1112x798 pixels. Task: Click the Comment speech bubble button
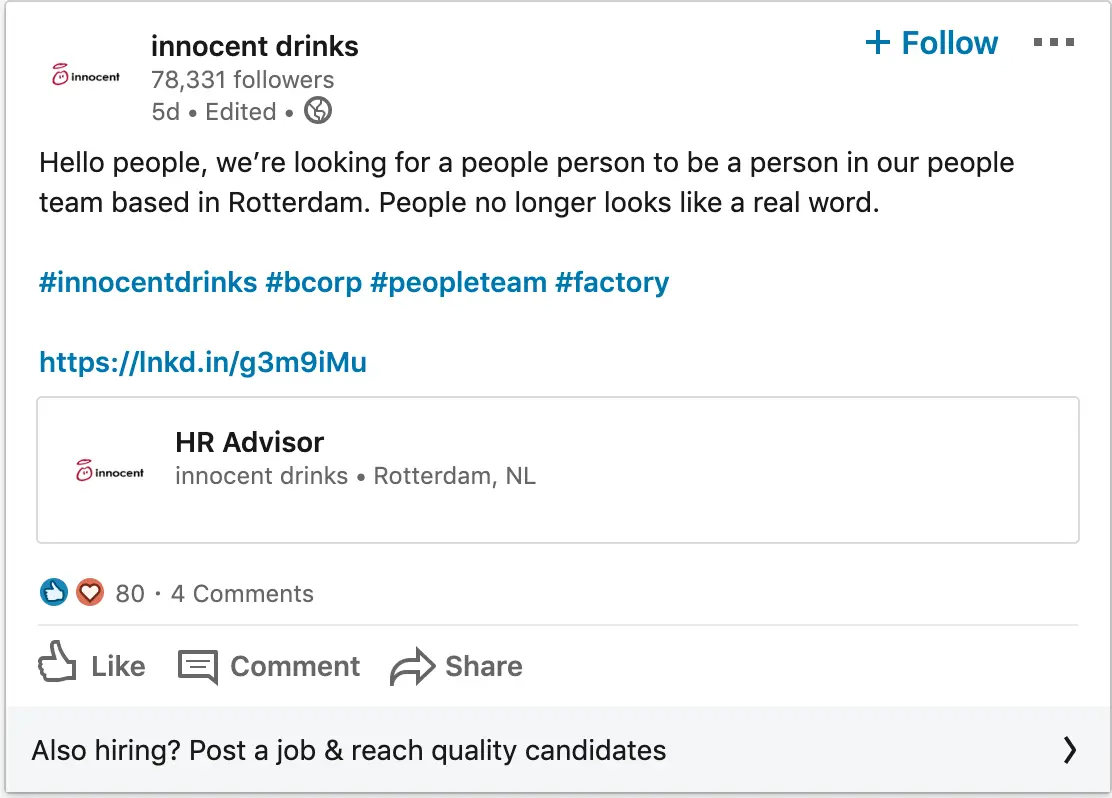click(269, 666)
